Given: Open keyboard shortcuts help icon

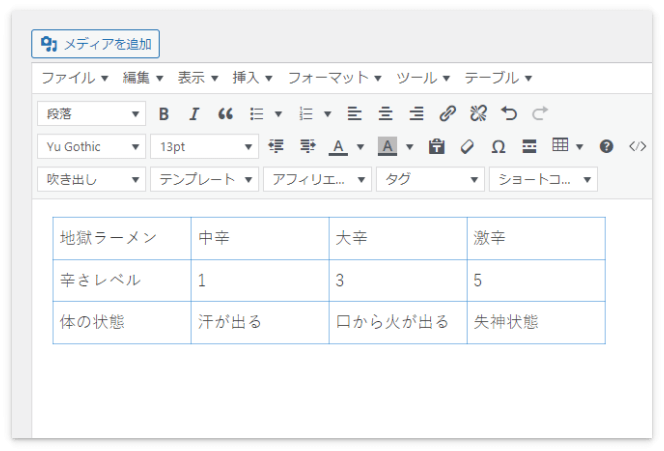Looking at the screenshot, I should click(x=606, y=147).
